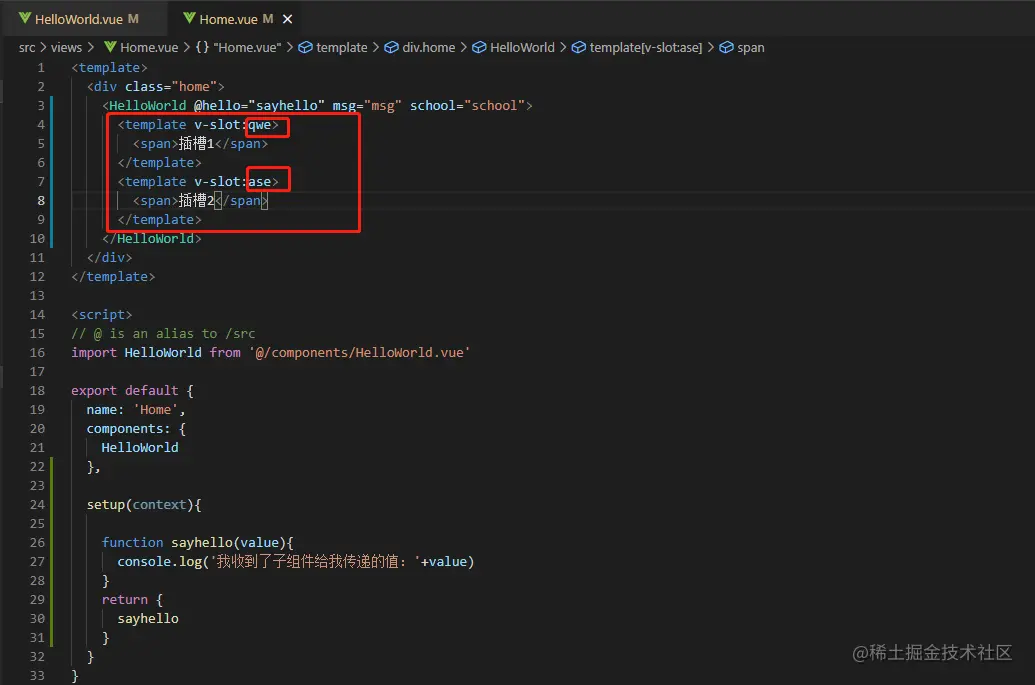This screenshot has width=1035, height=685.
Task: Click line number 8 in gutter
Action: 41,201
